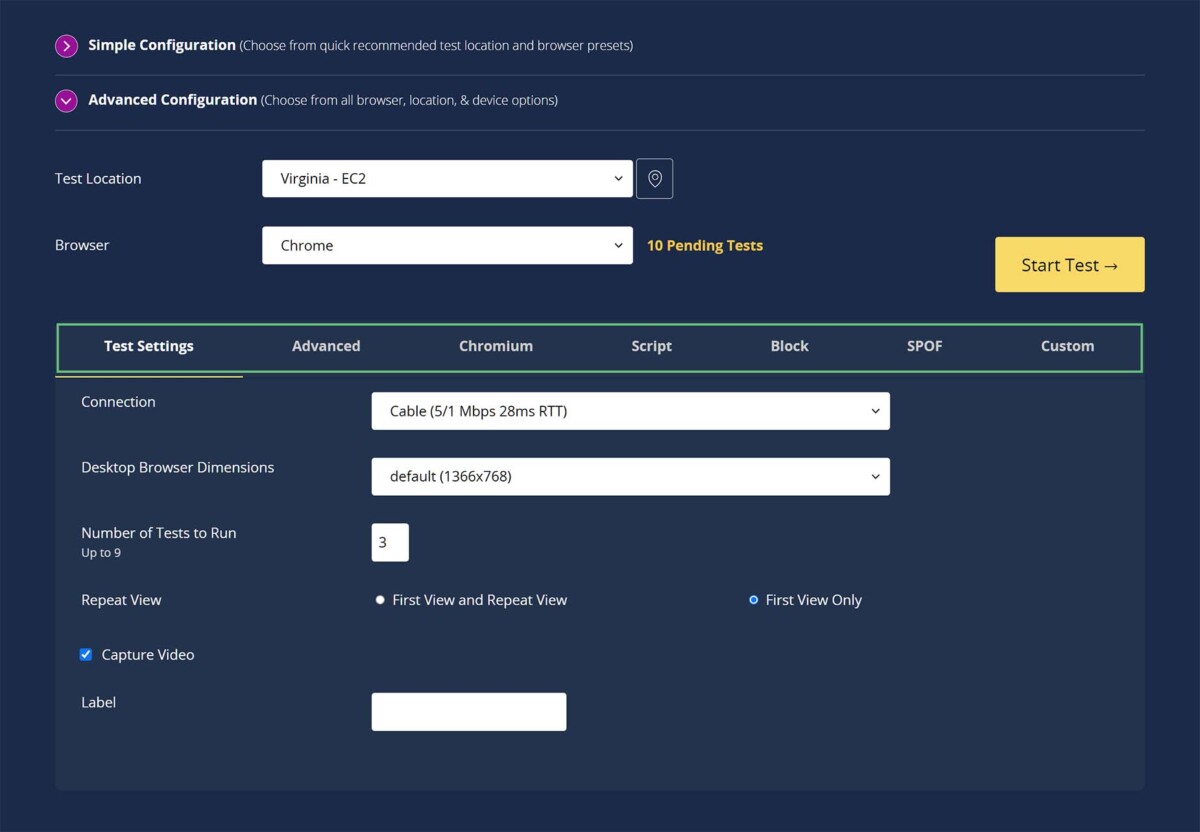The height and width of the screenshot is (832, 1200).
Task: Uncheck the Capture Video checkbox
Action: [86, 654]
